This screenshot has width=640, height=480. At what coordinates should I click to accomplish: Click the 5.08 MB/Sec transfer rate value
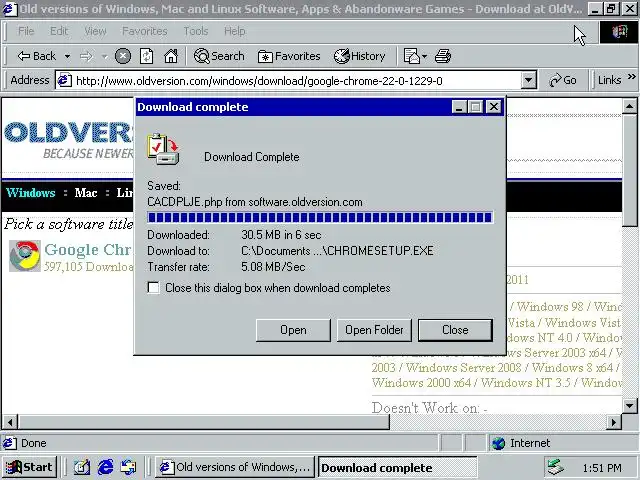tap(273, 267)
